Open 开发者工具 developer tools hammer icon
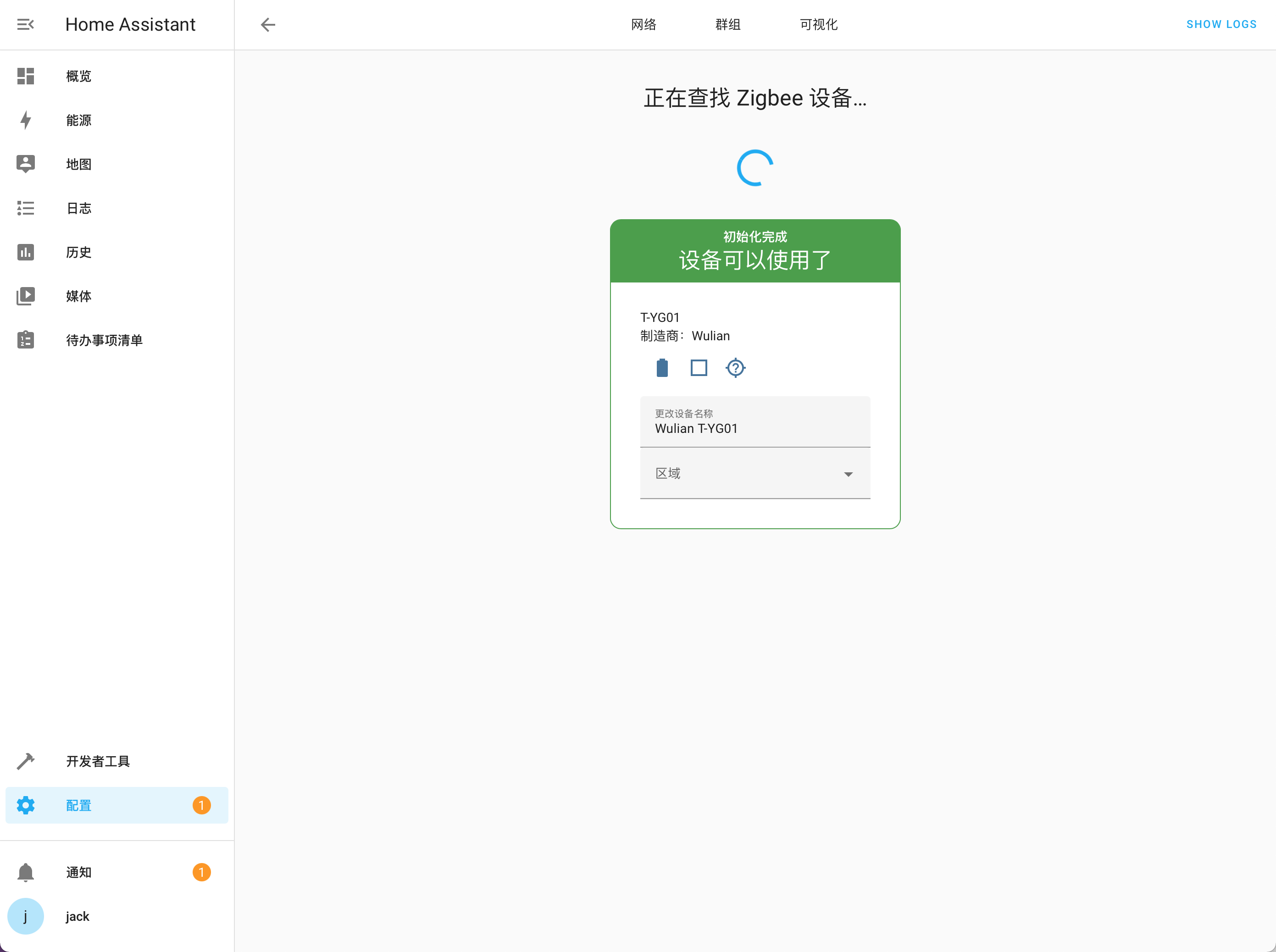This screenshot has height=952, width=1276. click(25, 761)
